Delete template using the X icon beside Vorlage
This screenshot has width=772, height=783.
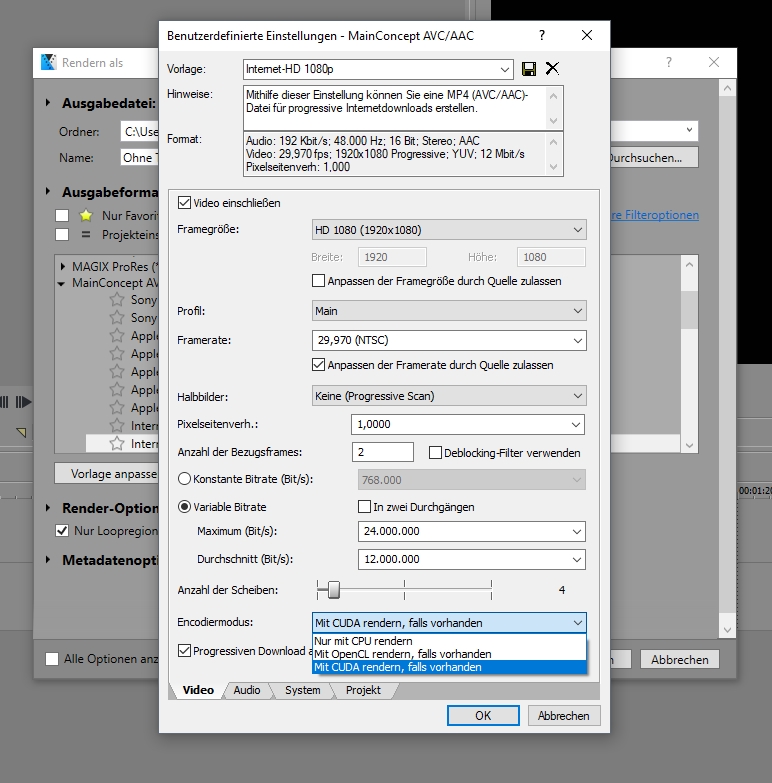click(x=552, y=68)
